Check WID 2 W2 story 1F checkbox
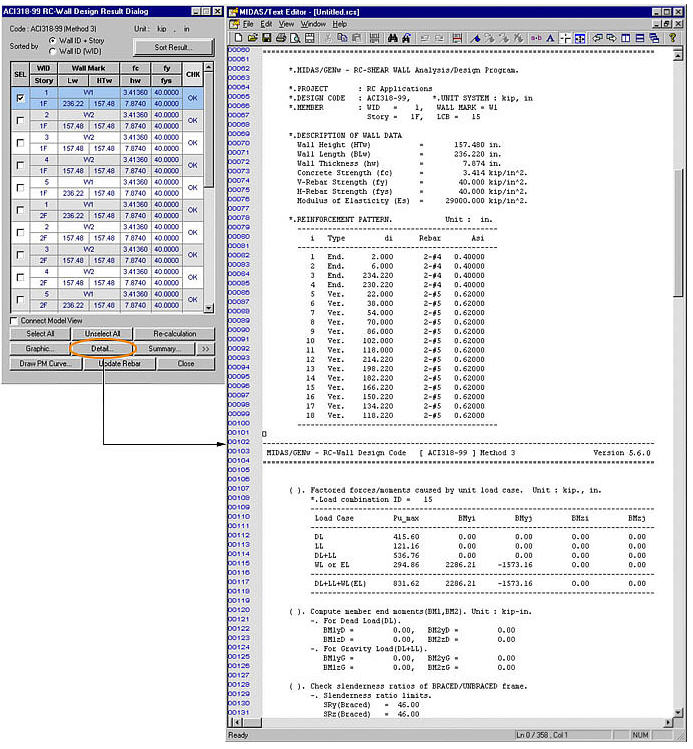Viewport: 693px width, 749px height. tap(20, 120)
